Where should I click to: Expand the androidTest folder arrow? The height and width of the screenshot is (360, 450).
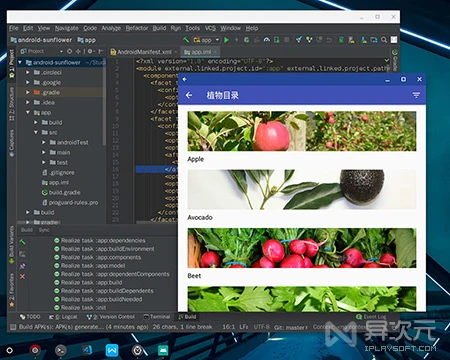[x=44, y=142]
